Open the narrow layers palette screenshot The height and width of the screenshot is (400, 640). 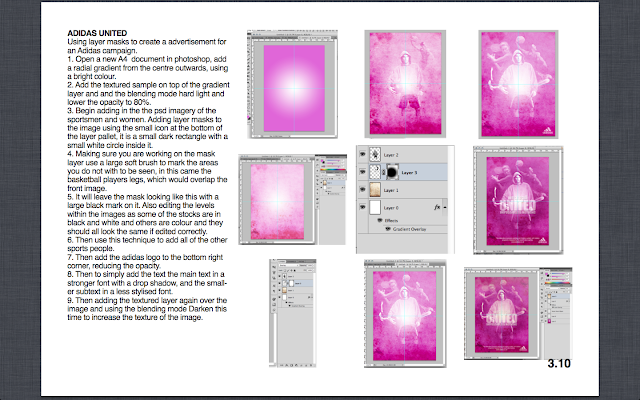click(x=292, y=313)
